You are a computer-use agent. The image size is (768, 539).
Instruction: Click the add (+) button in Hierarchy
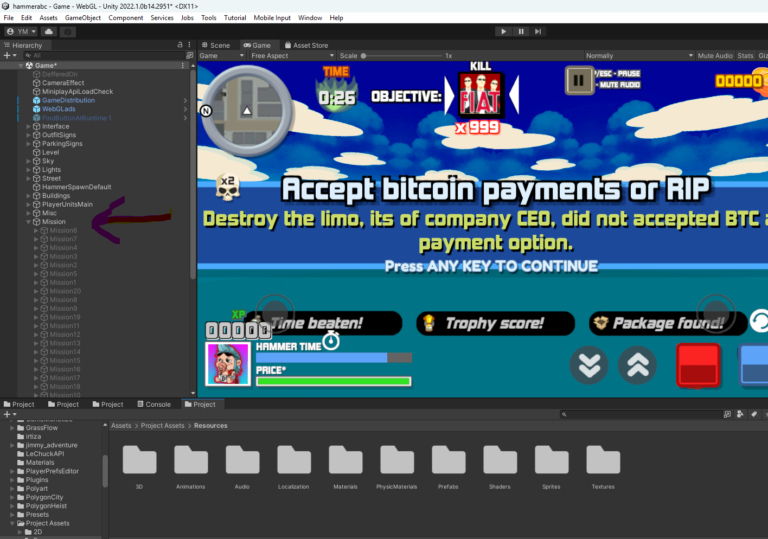pos(10,55)
